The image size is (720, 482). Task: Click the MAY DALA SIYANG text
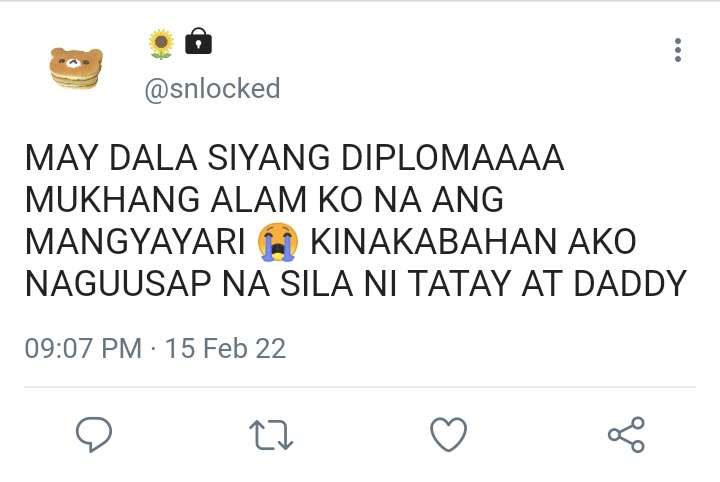pos(178,157)
